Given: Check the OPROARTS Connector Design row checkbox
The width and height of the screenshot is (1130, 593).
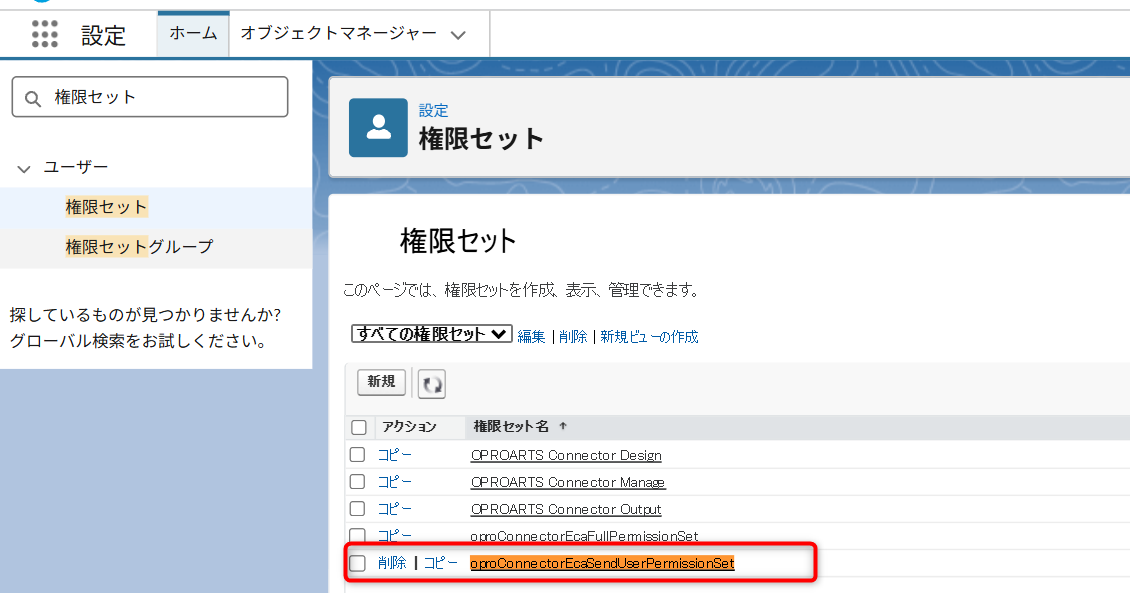Looking at the screenshot, I should point(357,455).
